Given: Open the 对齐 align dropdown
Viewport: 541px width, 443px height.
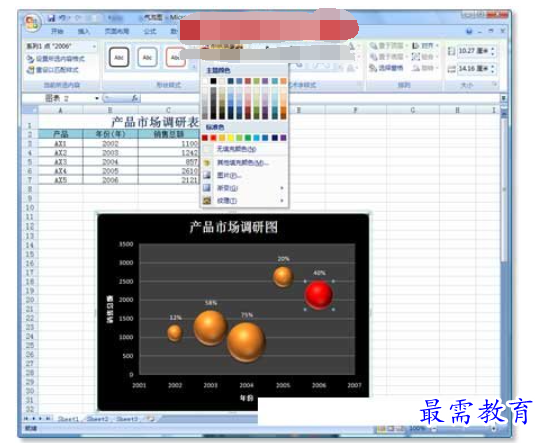Looking at the screenshot, I should point(425,46).
